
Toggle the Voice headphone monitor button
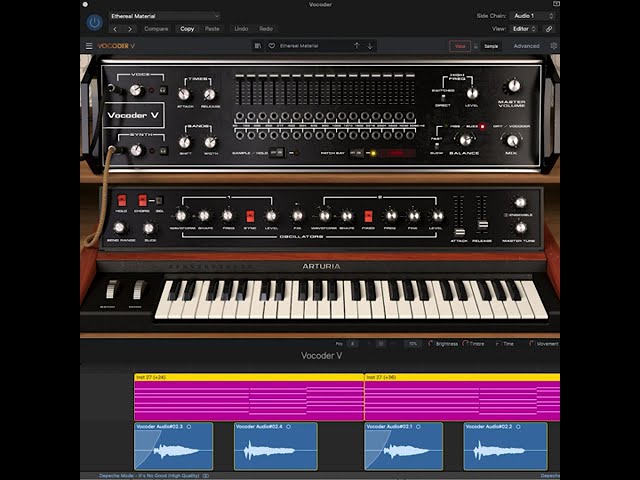163,90
